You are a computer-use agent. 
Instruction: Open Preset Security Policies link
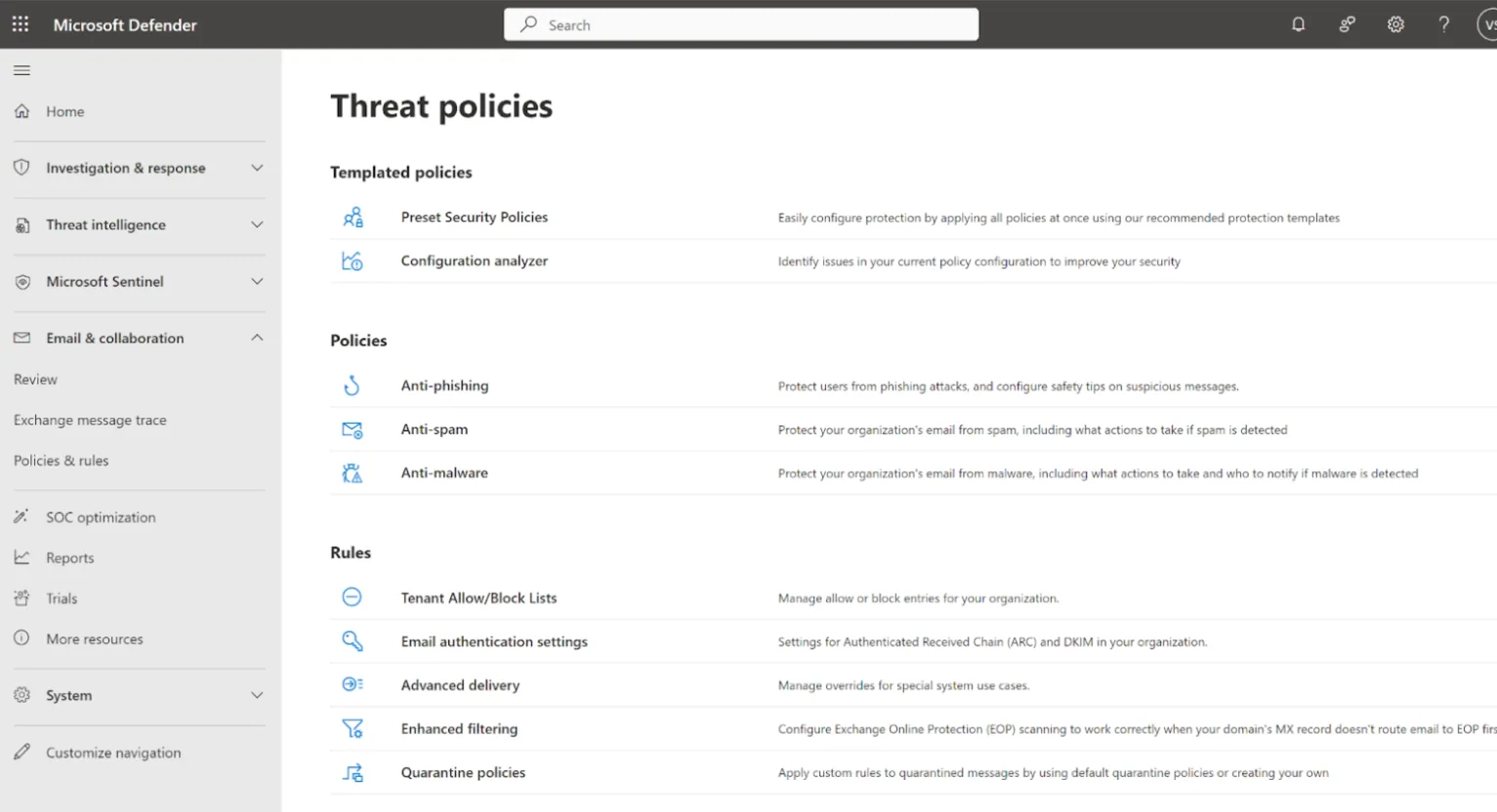475,217
